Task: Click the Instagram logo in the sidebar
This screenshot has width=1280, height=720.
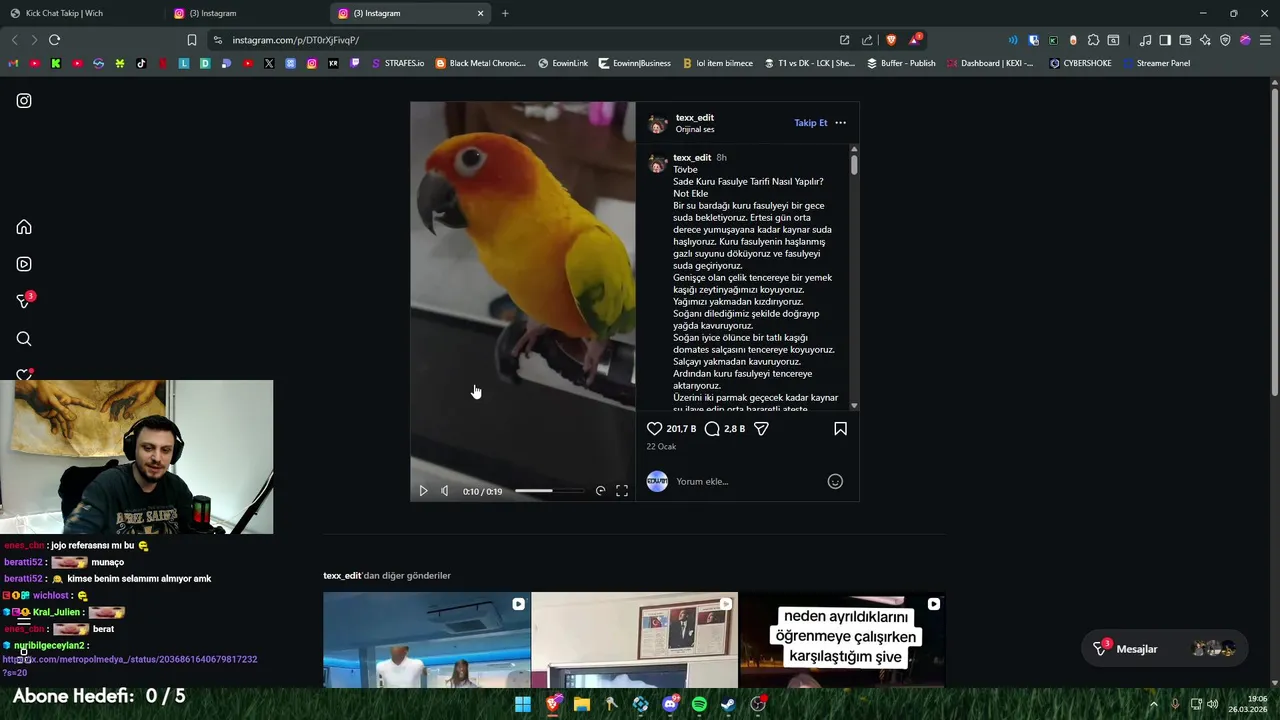Action: (24, 101)
